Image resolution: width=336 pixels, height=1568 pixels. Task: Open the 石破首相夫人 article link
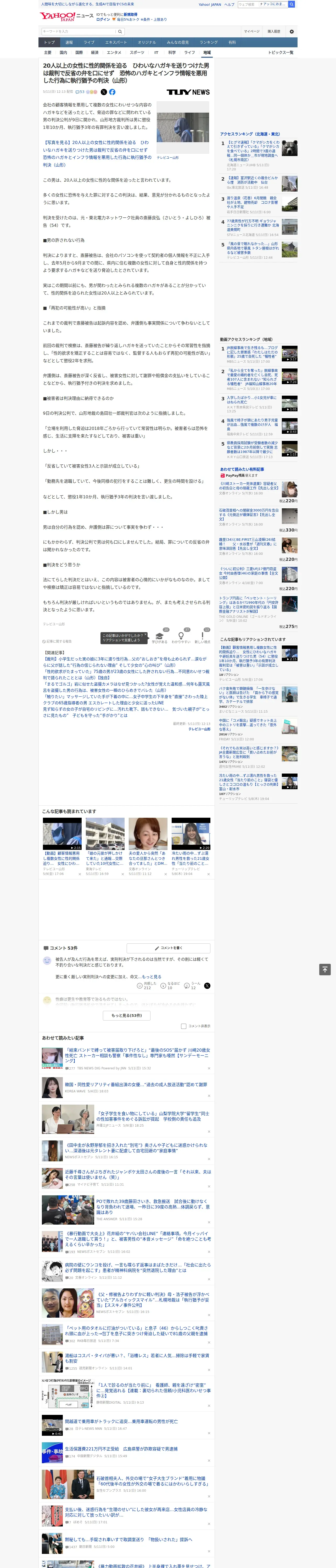(153, 1481)
